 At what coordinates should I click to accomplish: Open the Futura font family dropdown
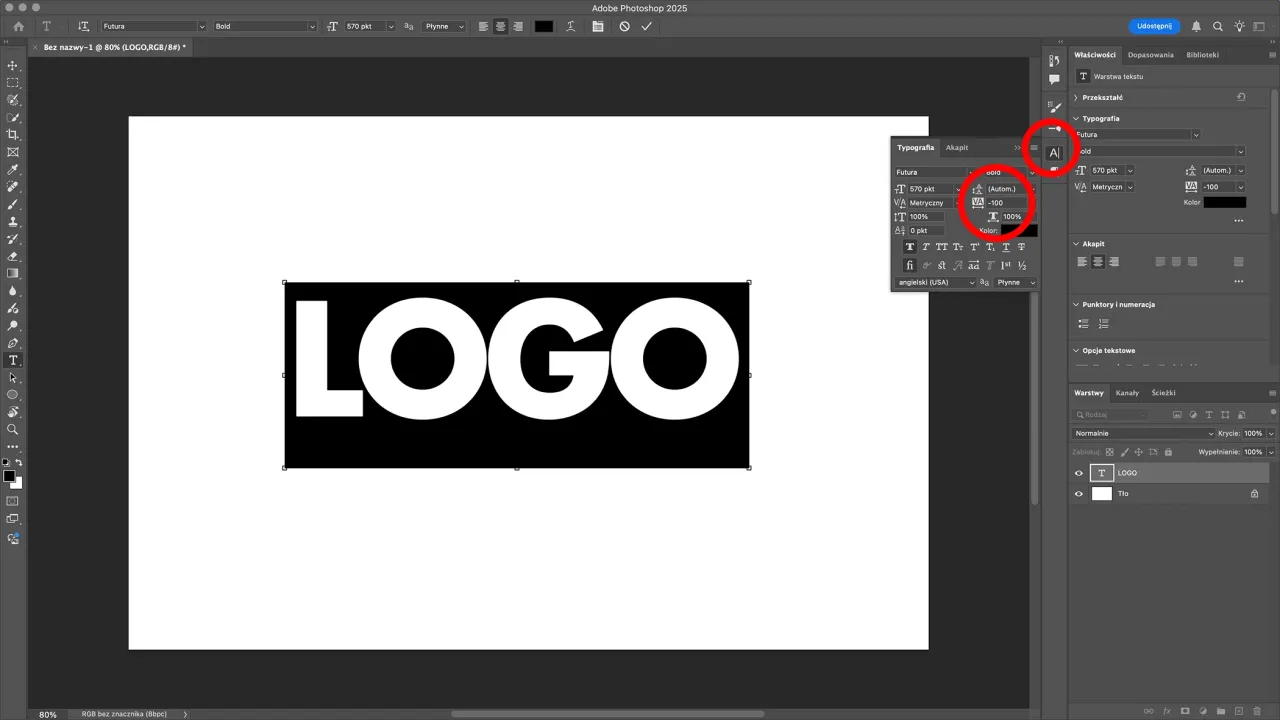pos(932,172)
